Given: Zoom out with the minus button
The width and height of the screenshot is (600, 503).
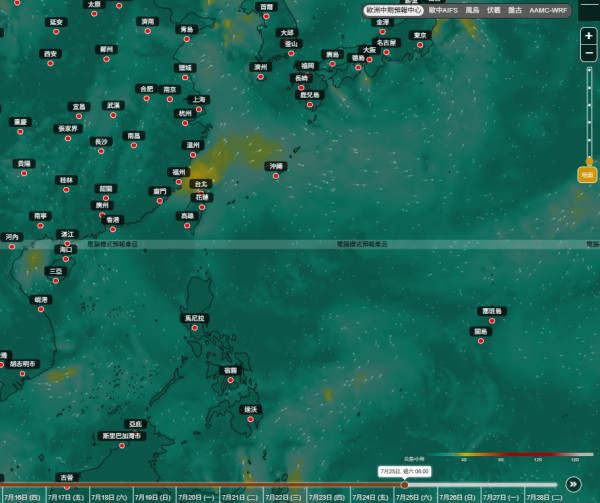Looking at the screenshot, I should pyautogui.click(x=589, y=53).
